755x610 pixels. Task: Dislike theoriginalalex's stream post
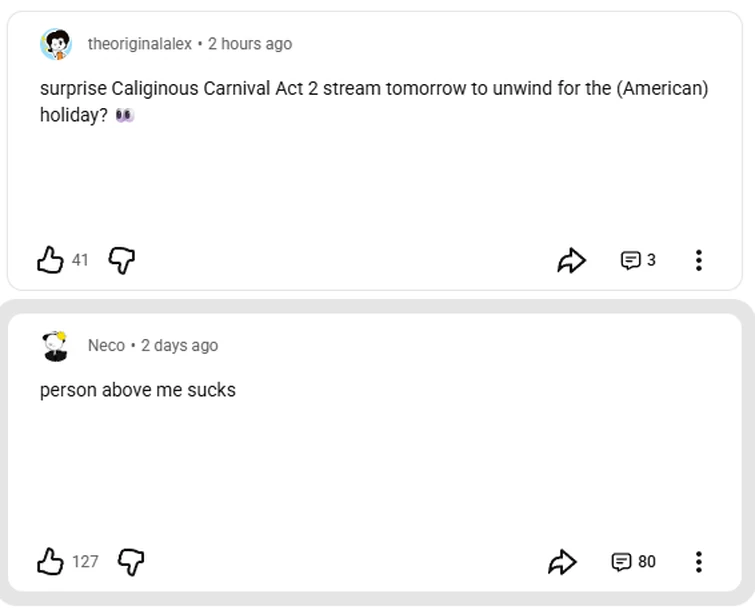(x=121, y=261)
